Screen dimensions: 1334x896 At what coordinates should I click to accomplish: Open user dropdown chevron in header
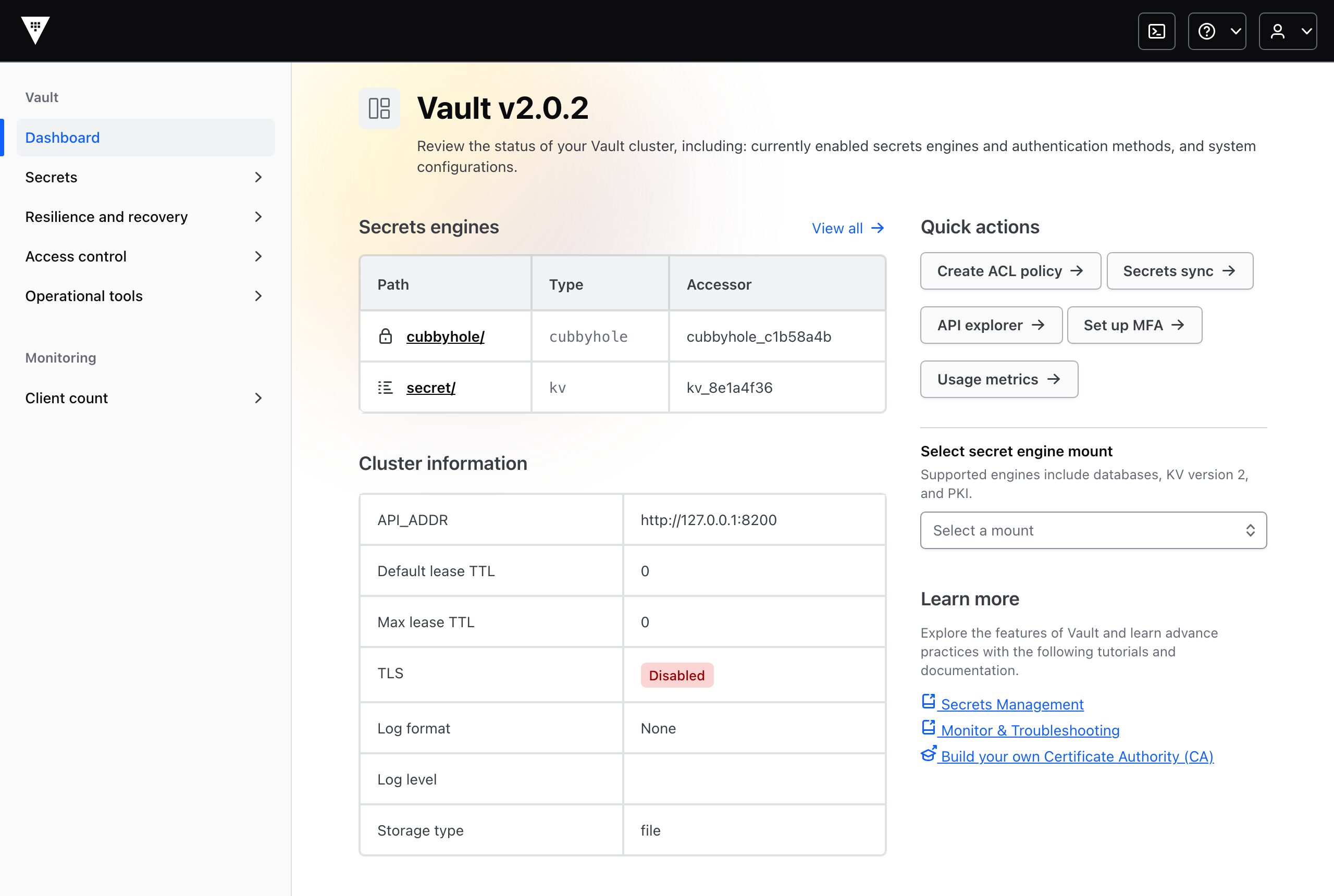(1306, 31)
